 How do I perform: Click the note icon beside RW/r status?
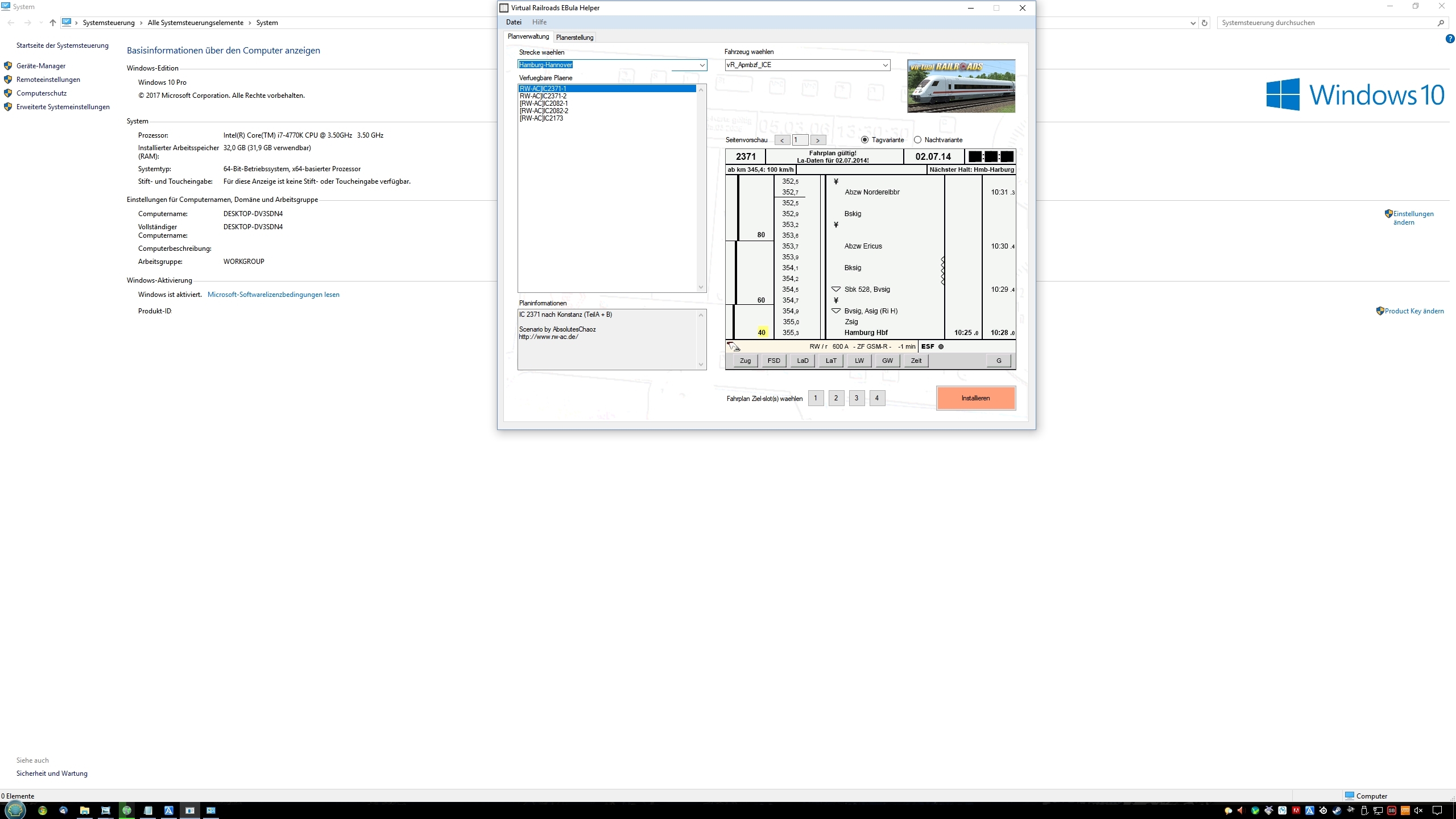[733, 346]
